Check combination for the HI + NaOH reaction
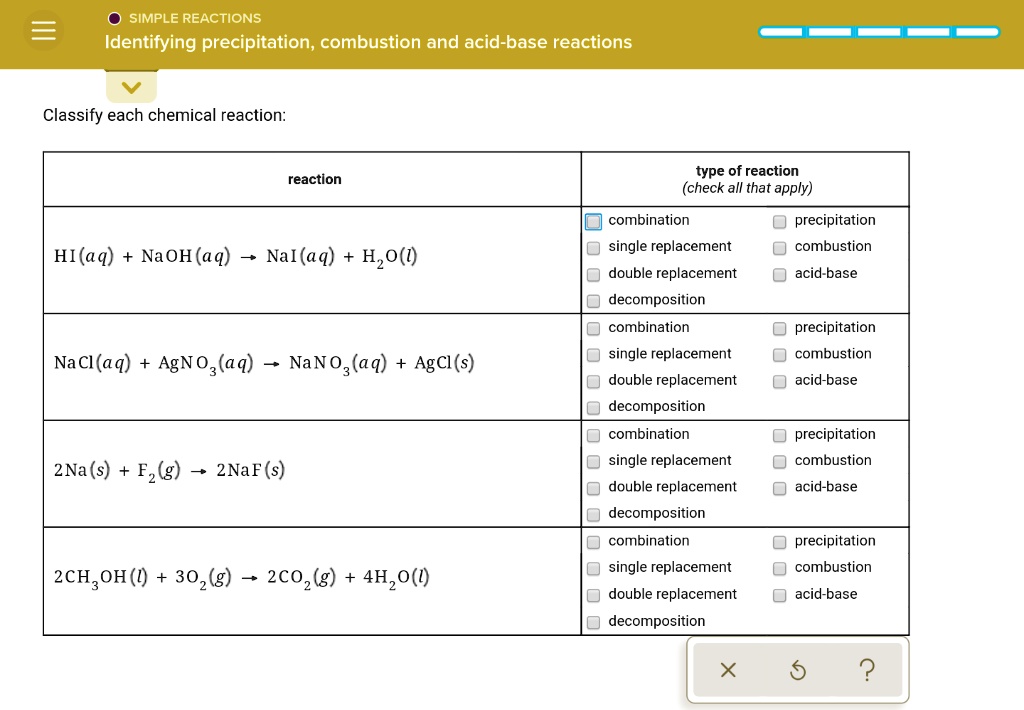The width and height of the screenshot is (1024, 710). 593,220
